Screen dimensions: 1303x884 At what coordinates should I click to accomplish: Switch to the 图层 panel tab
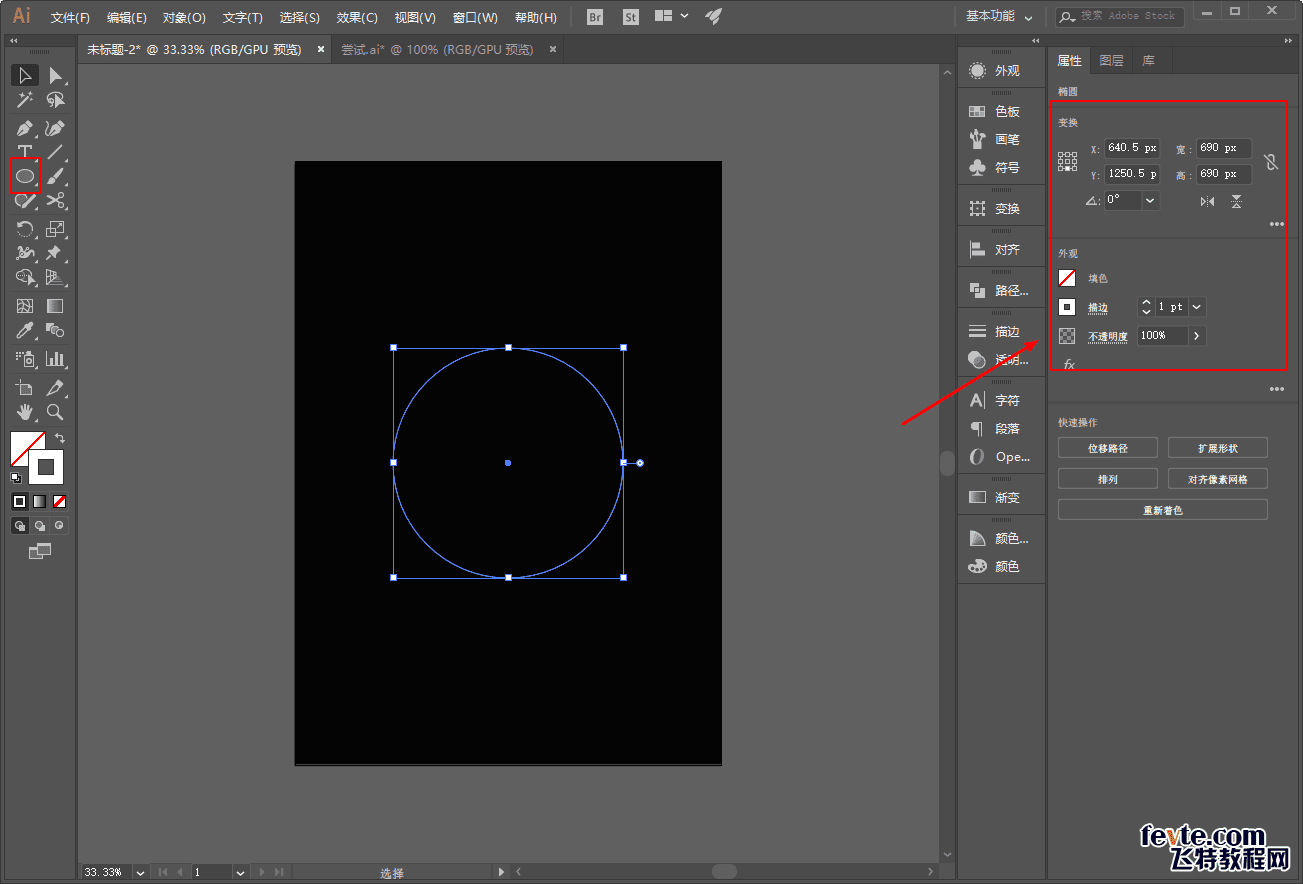point(1111,61)
